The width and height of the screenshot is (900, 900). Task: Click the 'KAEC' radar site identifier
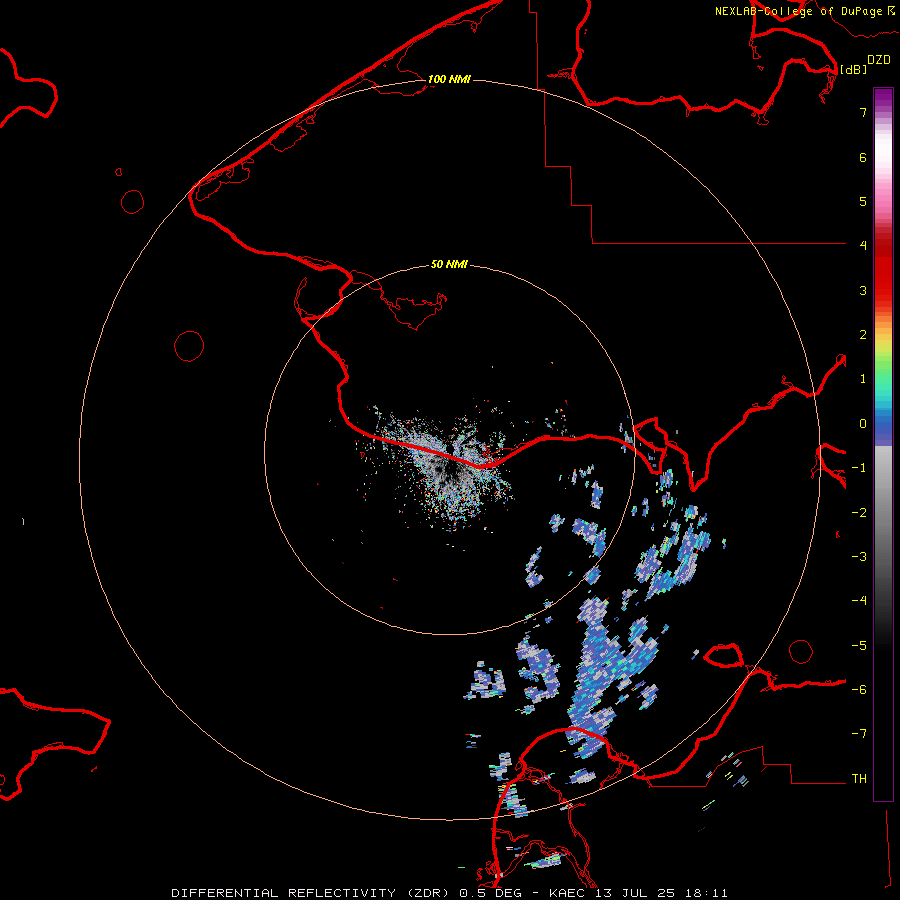568,893
